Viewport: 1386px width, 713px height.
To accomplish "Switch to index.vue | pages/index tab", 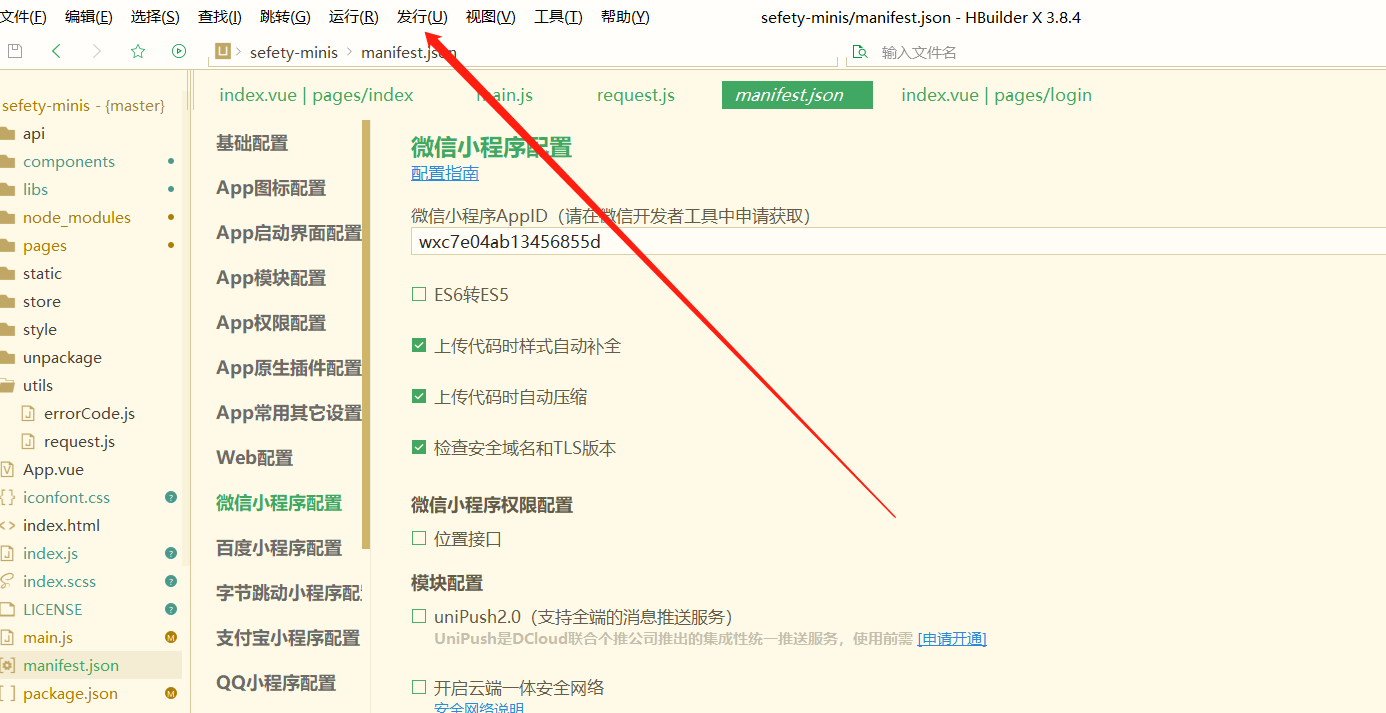I will click(x=316, y=95).
